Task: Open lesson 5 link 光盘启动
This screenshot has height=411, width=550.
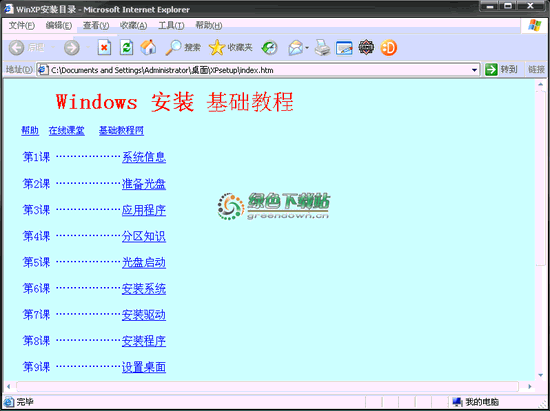Action: [144, 262]
